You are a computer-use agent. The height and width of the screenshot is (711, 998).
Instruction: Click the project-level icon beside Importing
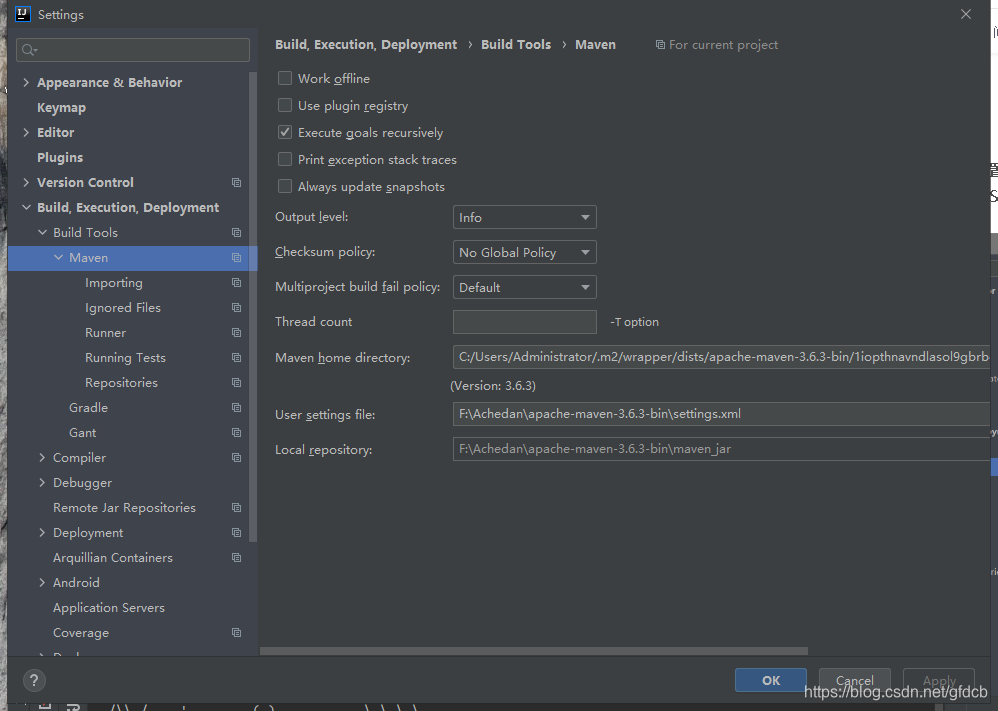[x=237, y=283]
